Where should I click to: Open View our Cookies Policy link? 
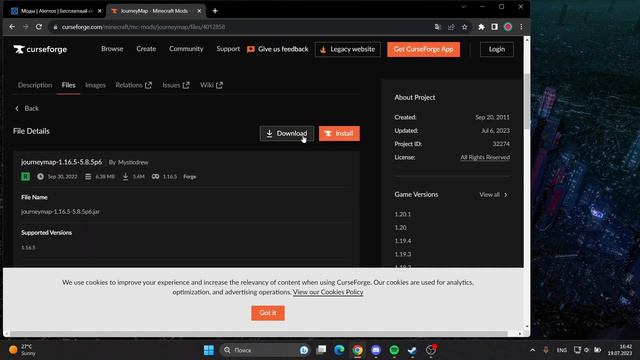328,292
